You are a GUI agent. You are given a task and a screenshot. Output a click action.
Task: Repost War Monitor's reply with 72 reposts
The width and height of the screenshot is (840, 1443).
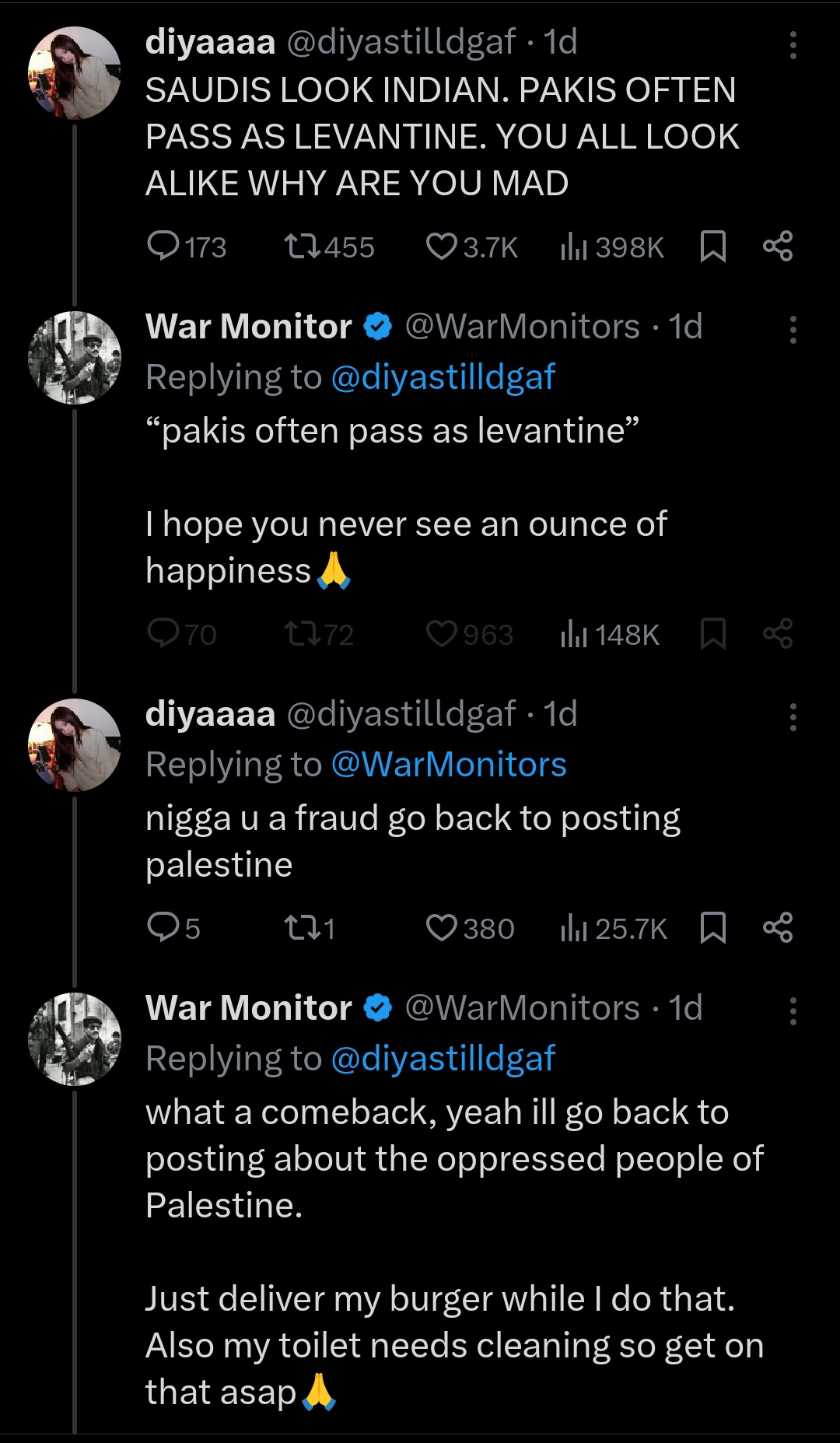click(x=302, y=634)
